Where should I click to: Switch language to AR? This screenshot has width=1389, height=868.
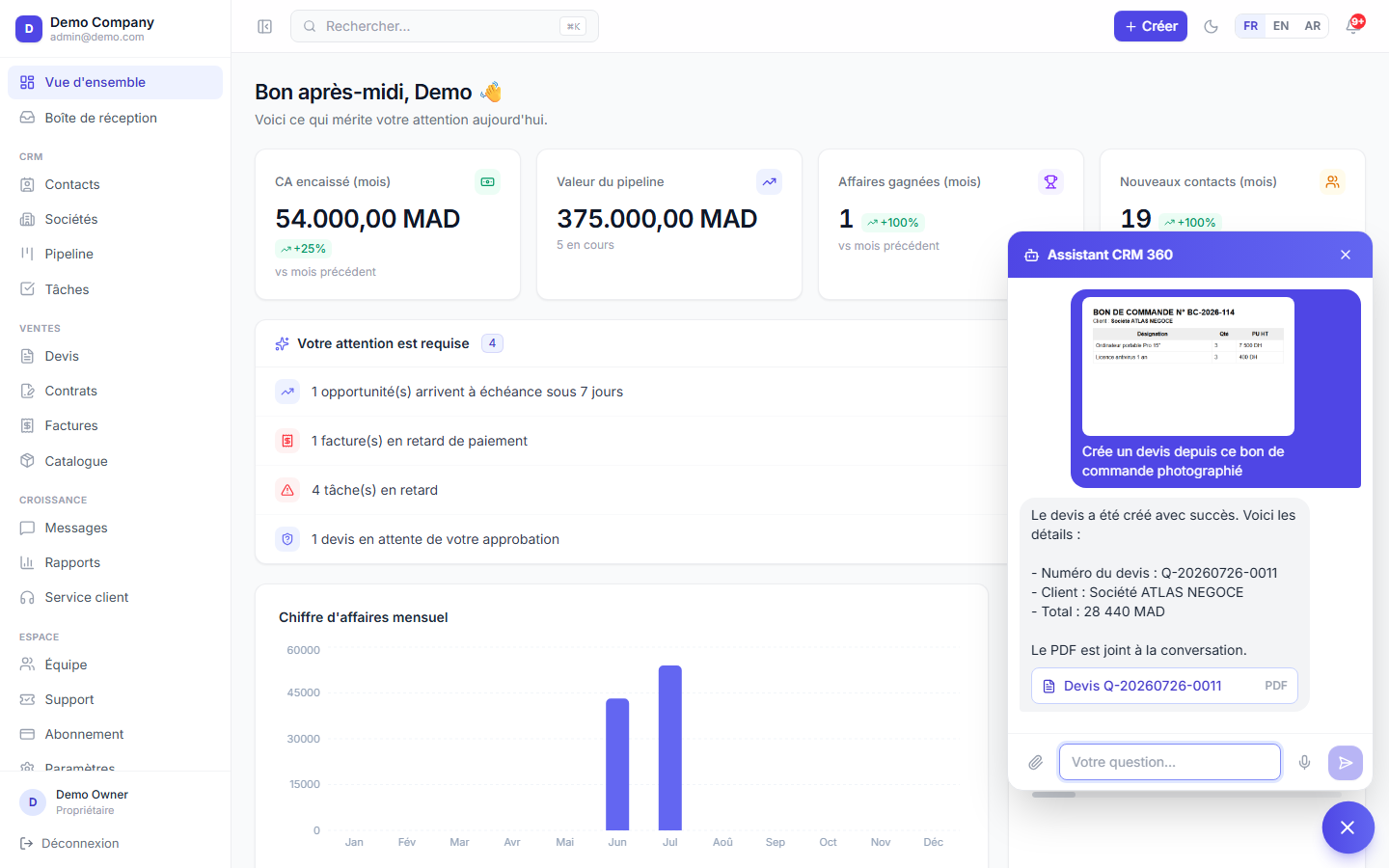pyautogui.click(x=1313, y=26)
